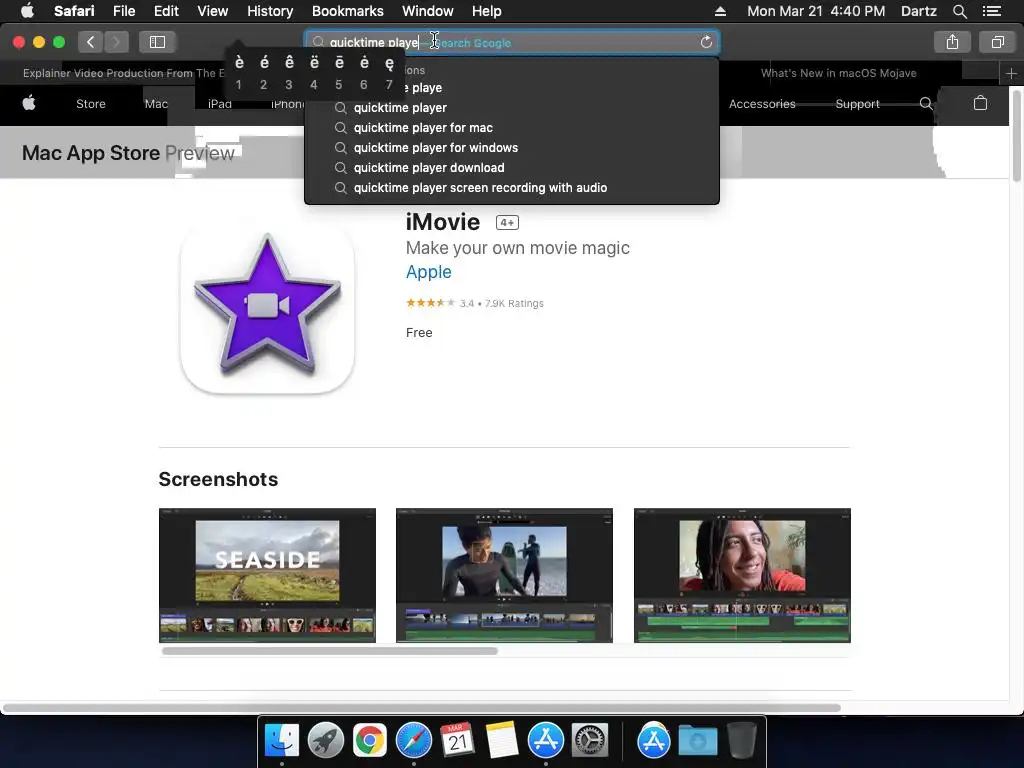Open Notes app in Dock
The height and width of the screenshot is (768, 1024).
pos(502,741)
